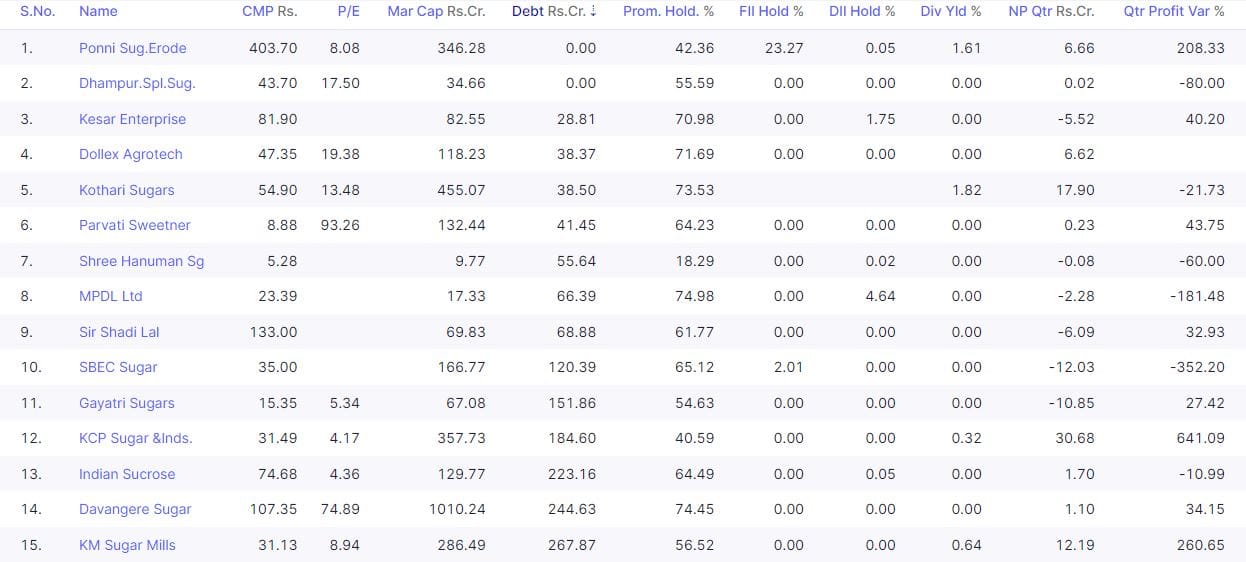Open the MPDL Ltd page
The image size is (1246, 562).
(110, 296)
